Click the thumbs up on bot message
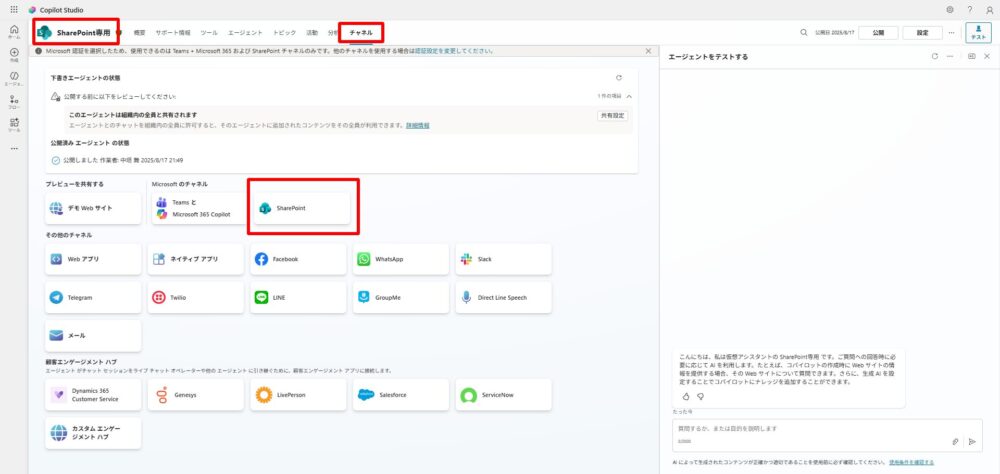Viewport: 1000px width, 474px height. point(686,396)
